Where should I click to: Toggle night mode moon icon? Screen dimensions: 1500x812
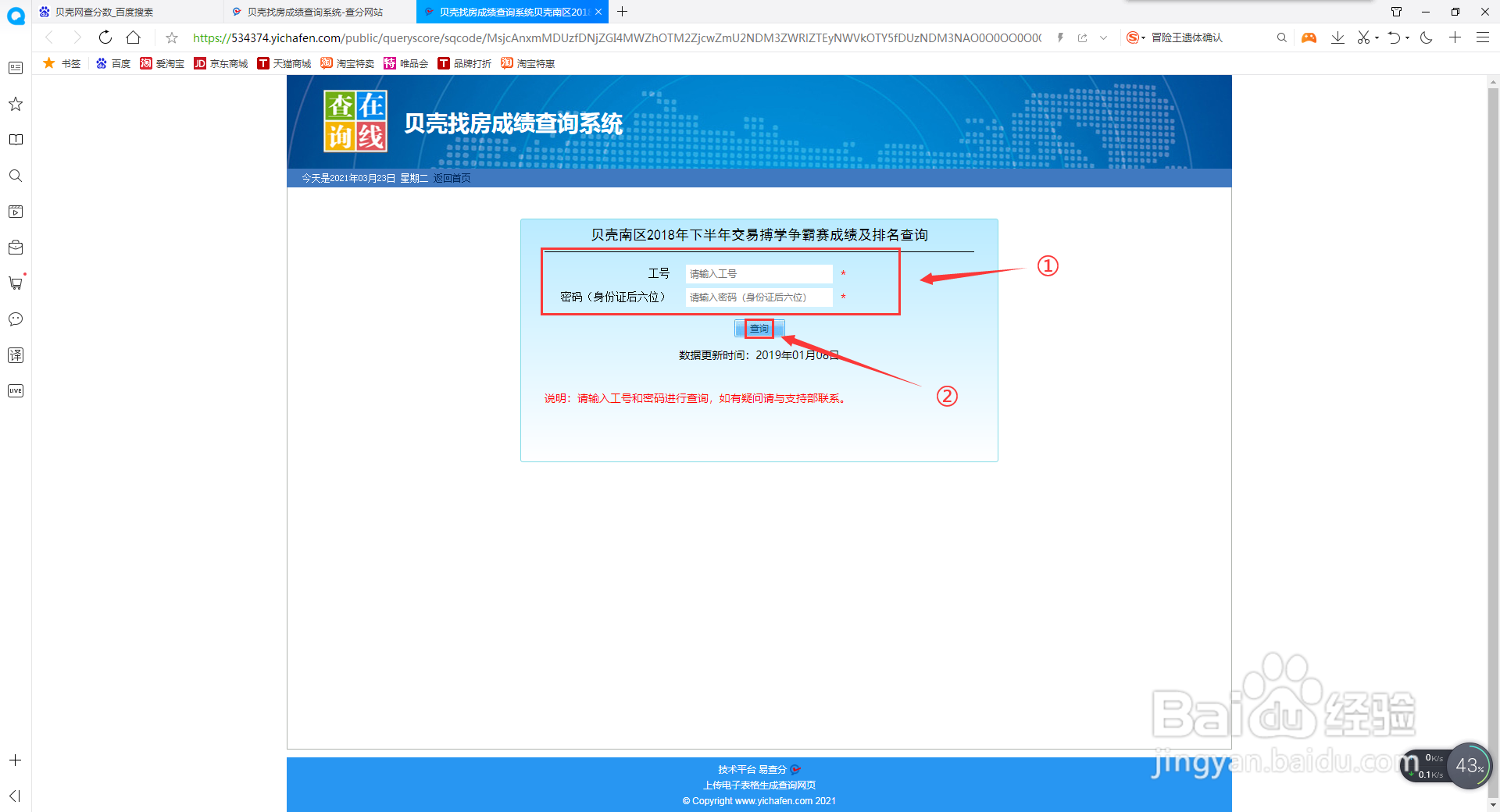tap(1427, 37)
